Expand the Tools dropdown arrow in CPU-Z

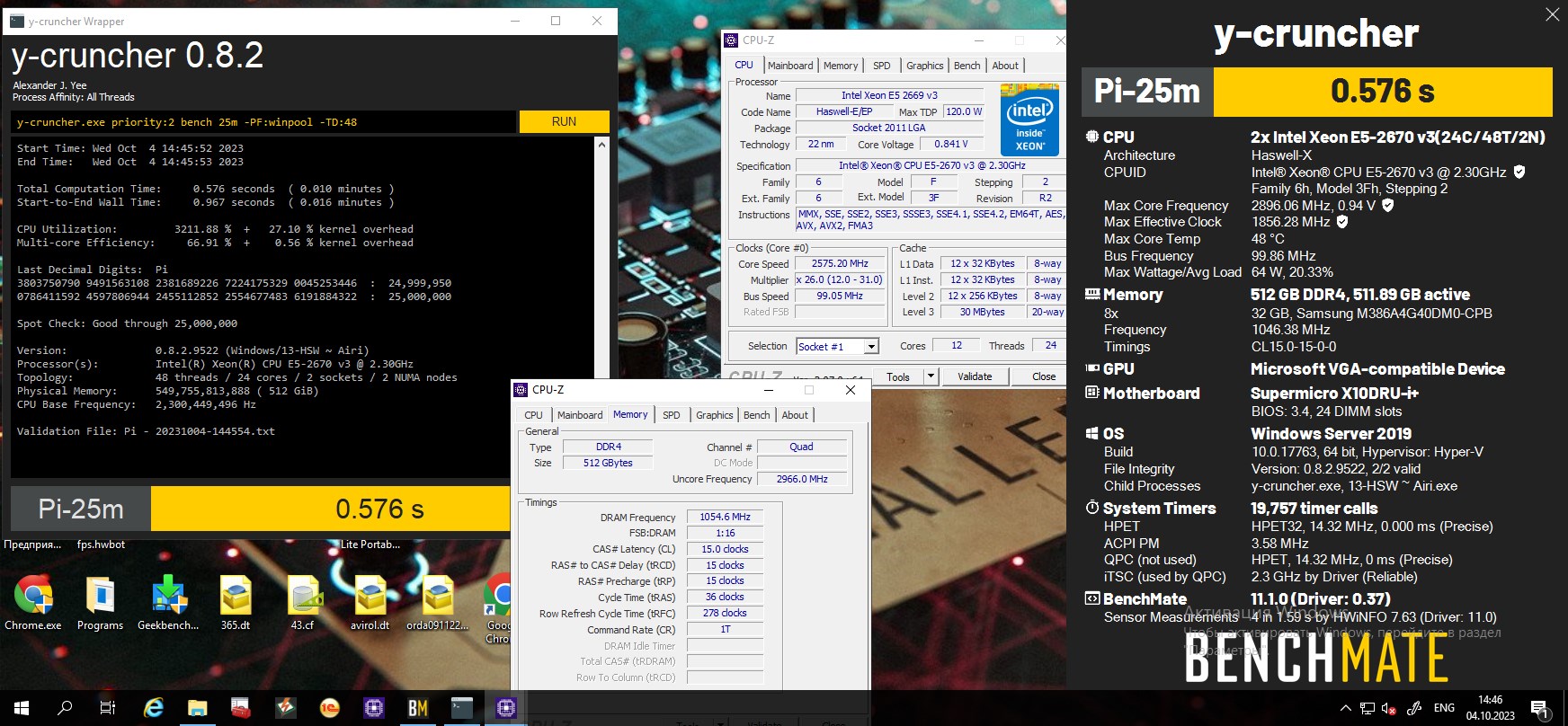point(931,376)
